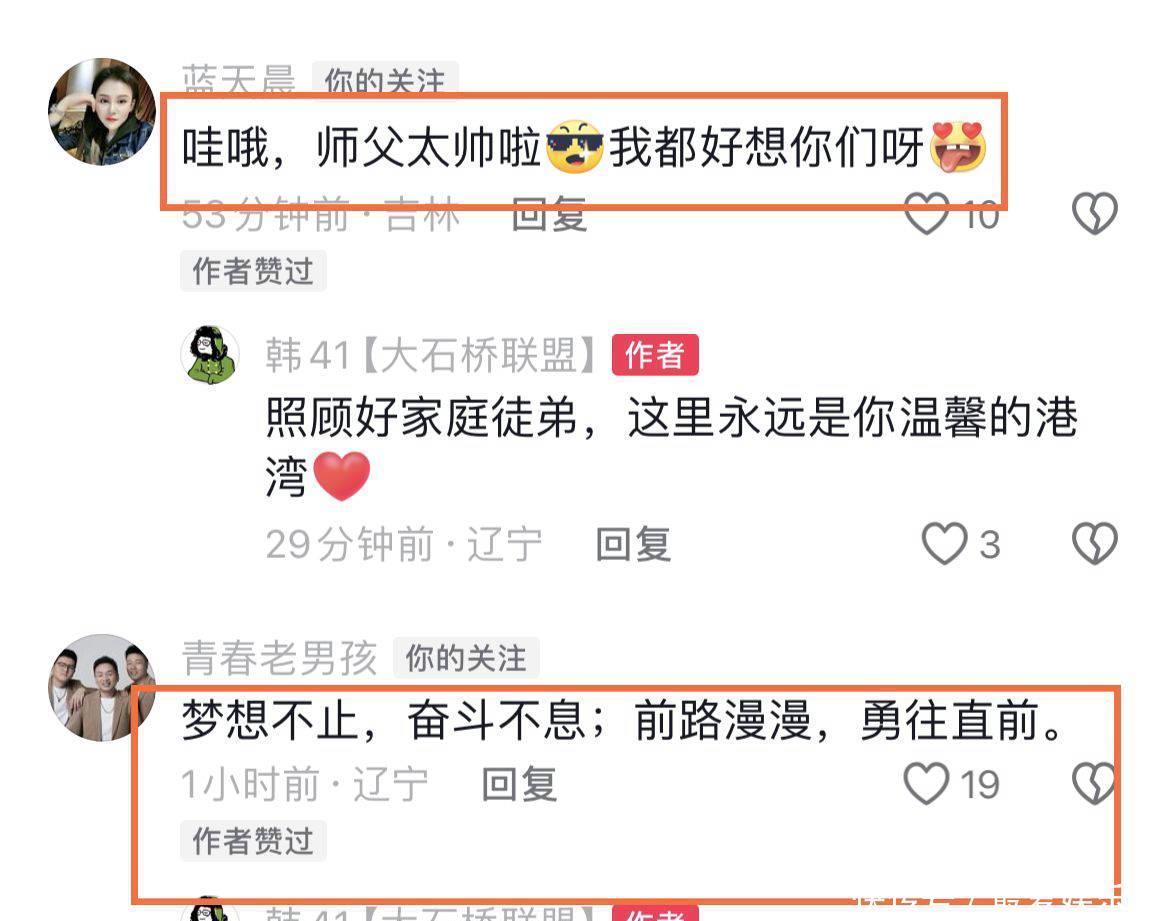Dislike 青春老男孩's comment with broken heart
The width and height of the screenshot is (1170, 921).
[1095, 784]
